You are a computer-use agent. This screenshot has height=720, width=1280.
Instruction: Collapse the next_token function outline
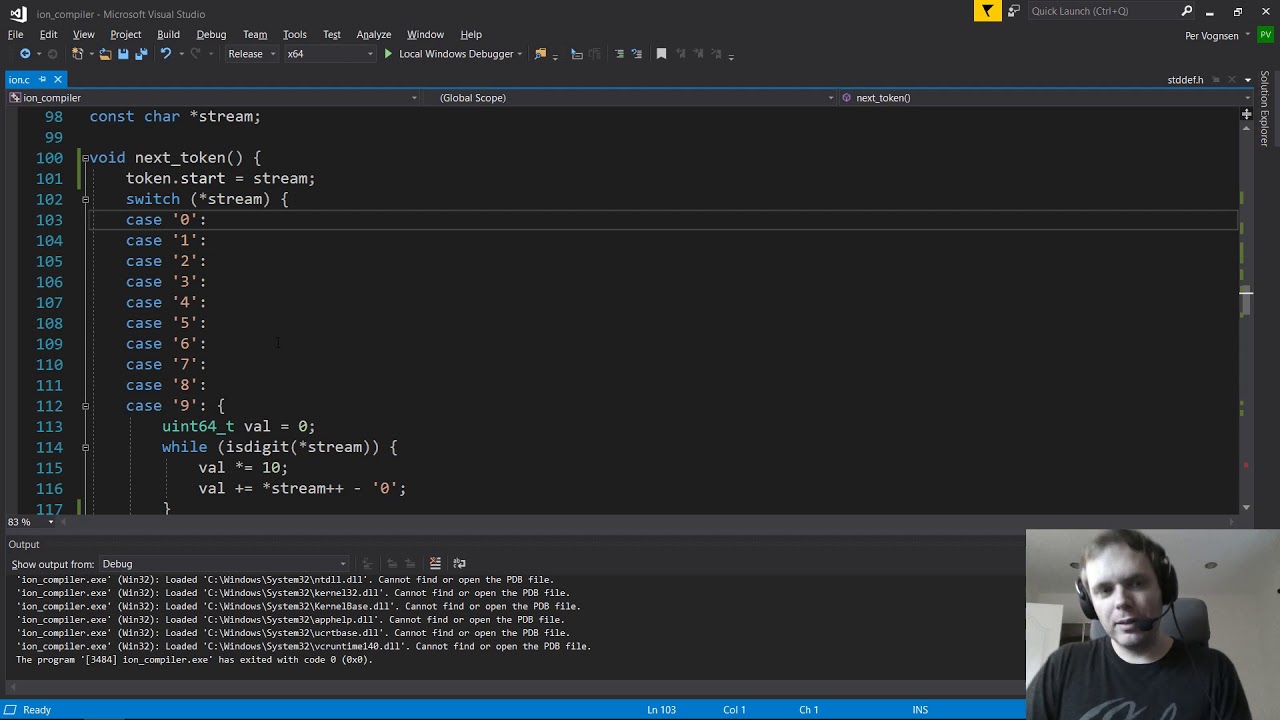point(85,158)
